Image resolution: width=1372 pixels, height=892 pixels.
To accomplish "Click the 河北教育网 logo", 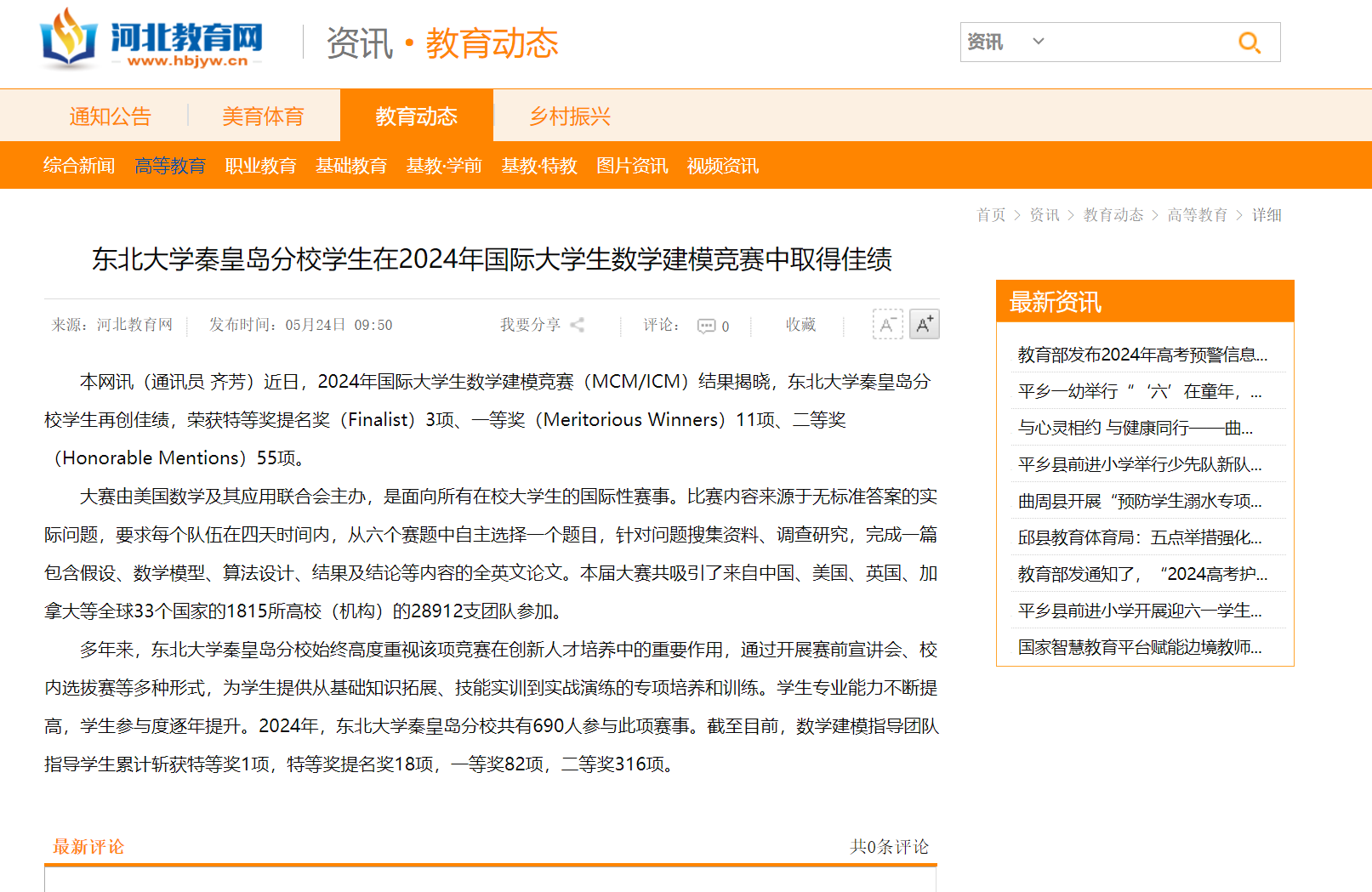I will point(151,39).
